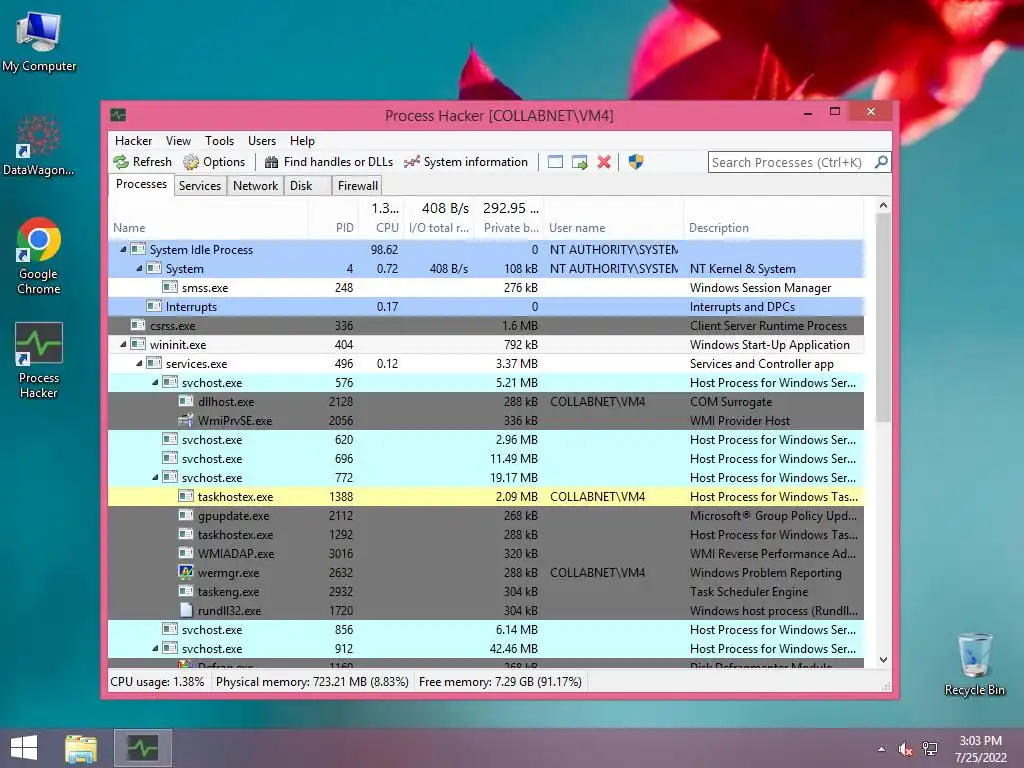
Task: Collapse svchost.exe PID 912 node
Action: (x=155, y=648)
